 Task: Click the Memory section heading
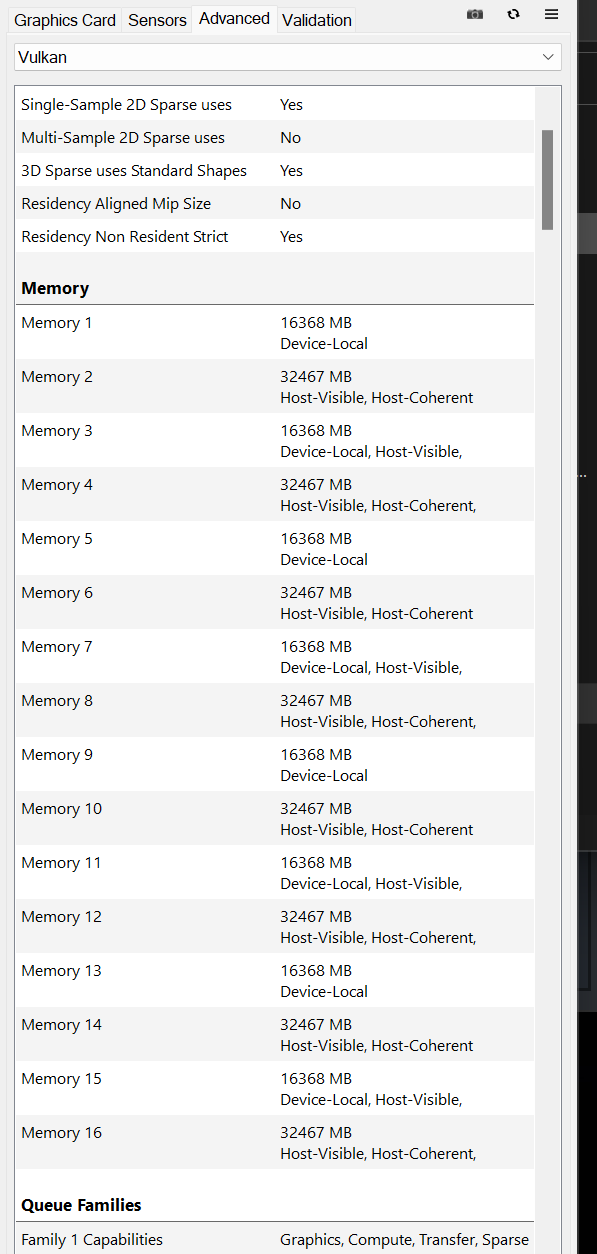55,288
